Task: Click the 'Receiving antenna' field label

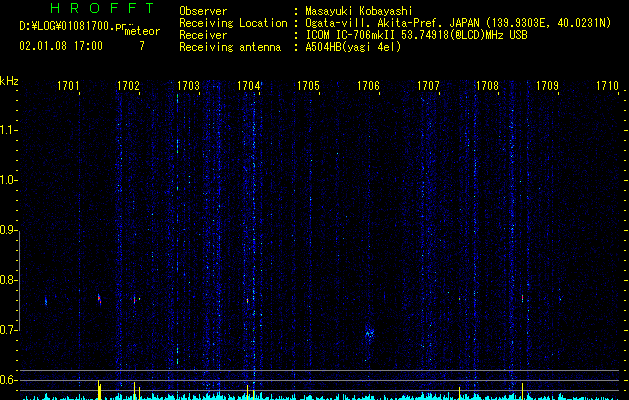Action: tap(230, 47)
